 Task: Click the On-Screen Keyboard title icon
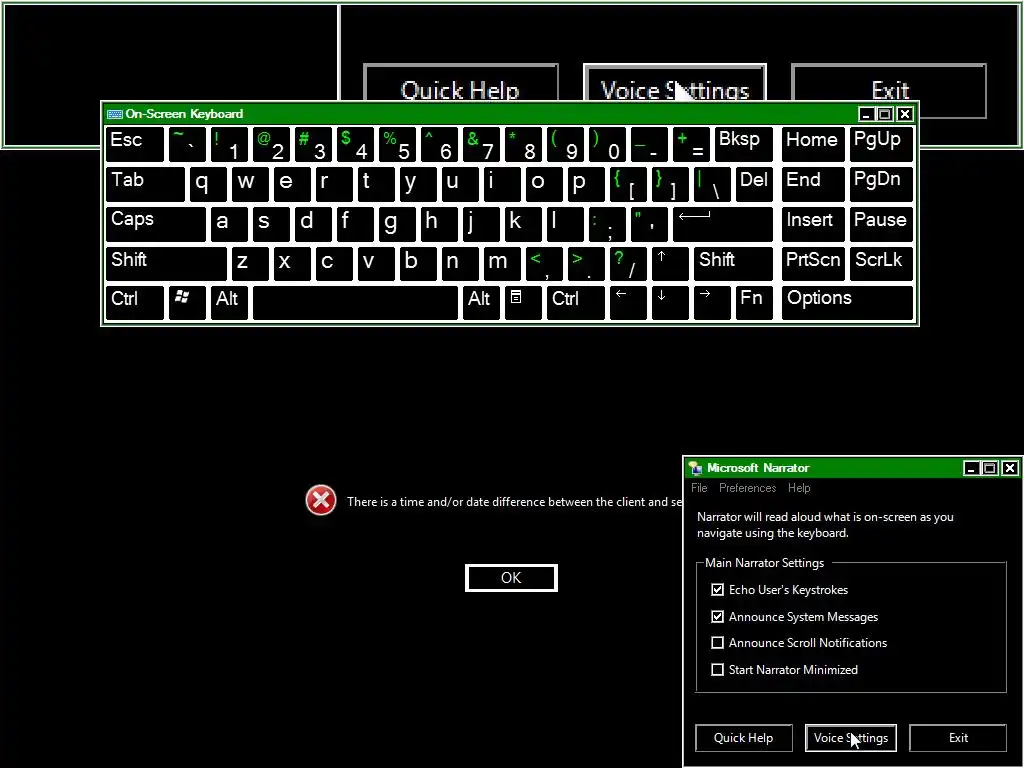pos(115,114)
